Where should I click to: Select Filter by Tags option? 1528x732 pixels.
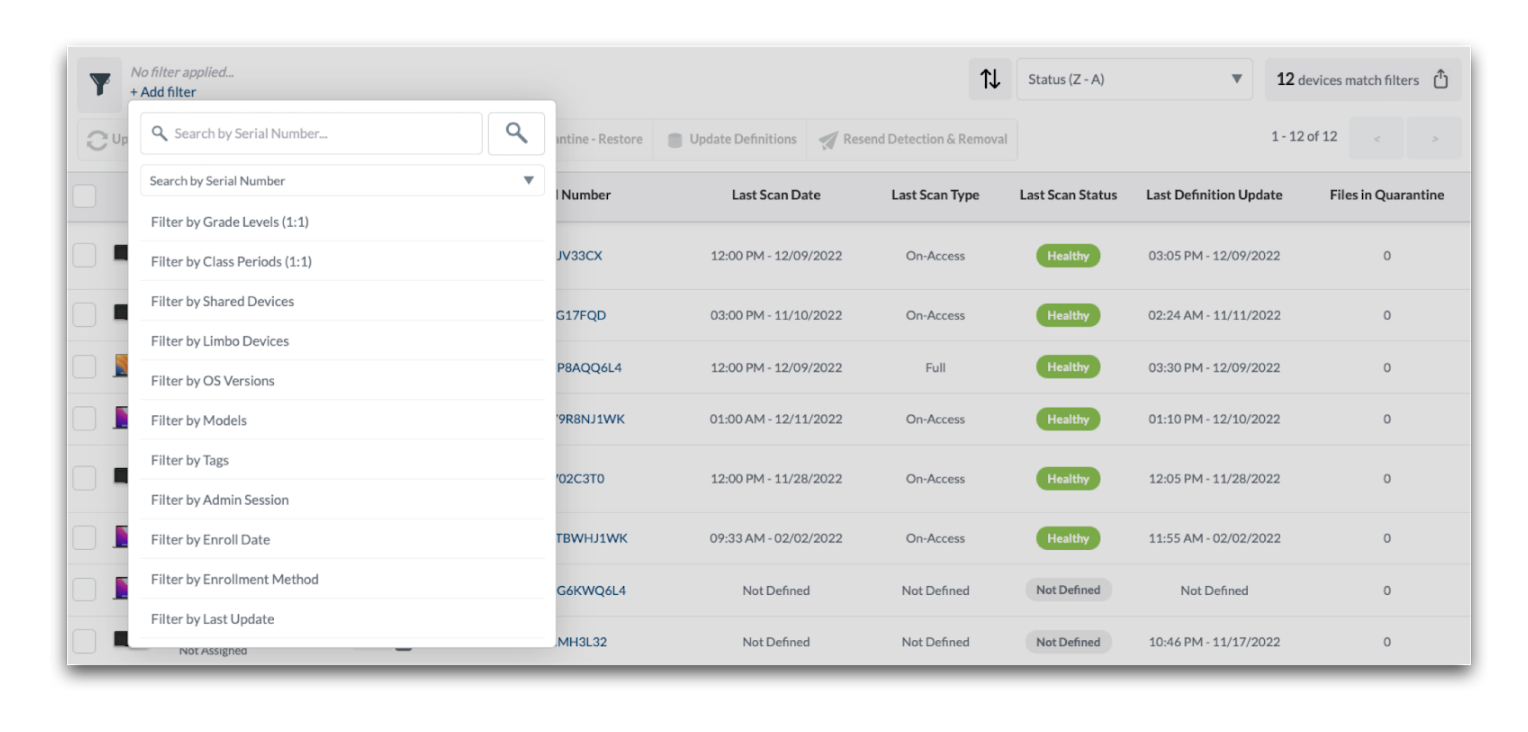[190, 460]
